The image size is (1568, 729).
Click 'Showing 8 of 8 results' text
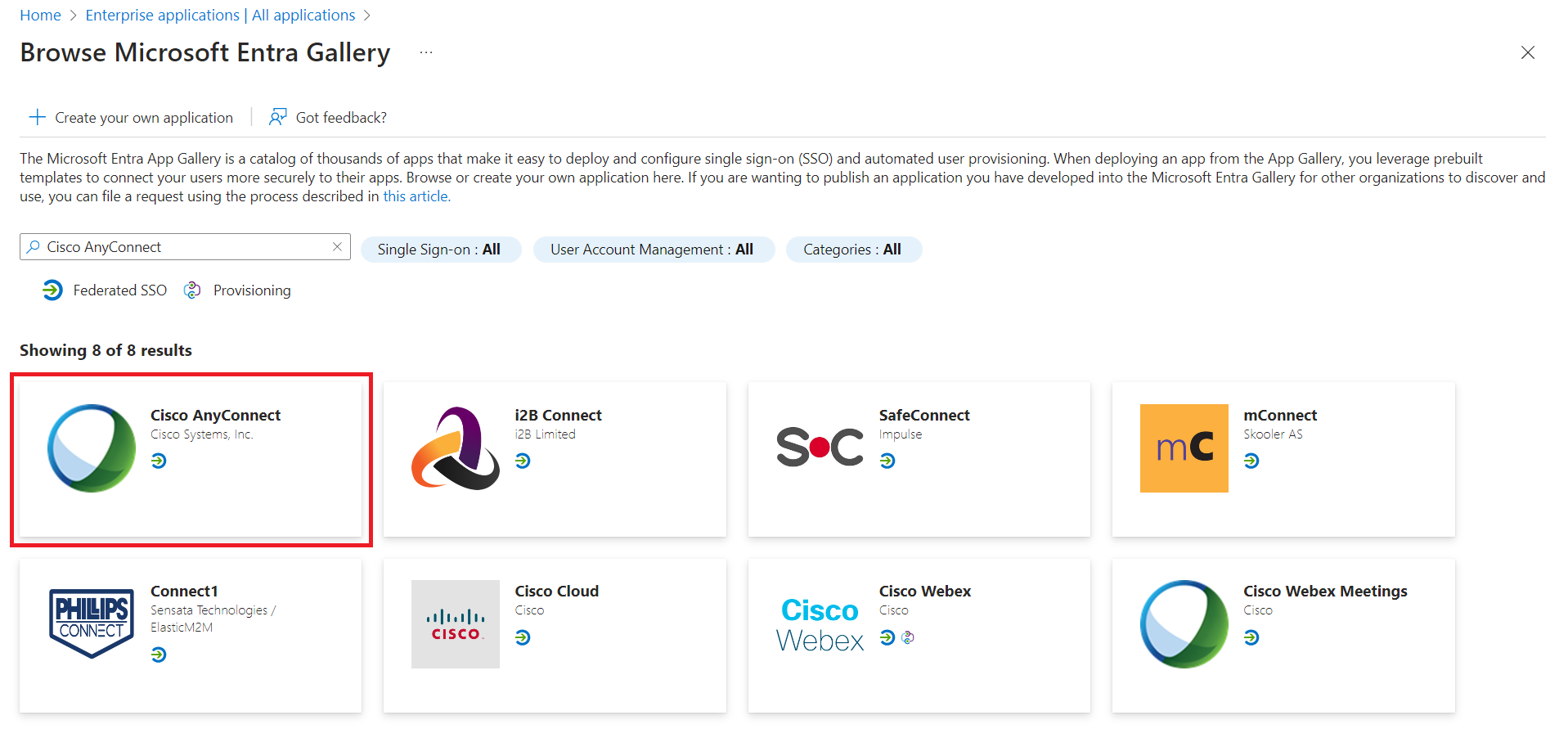pos(106,350)
